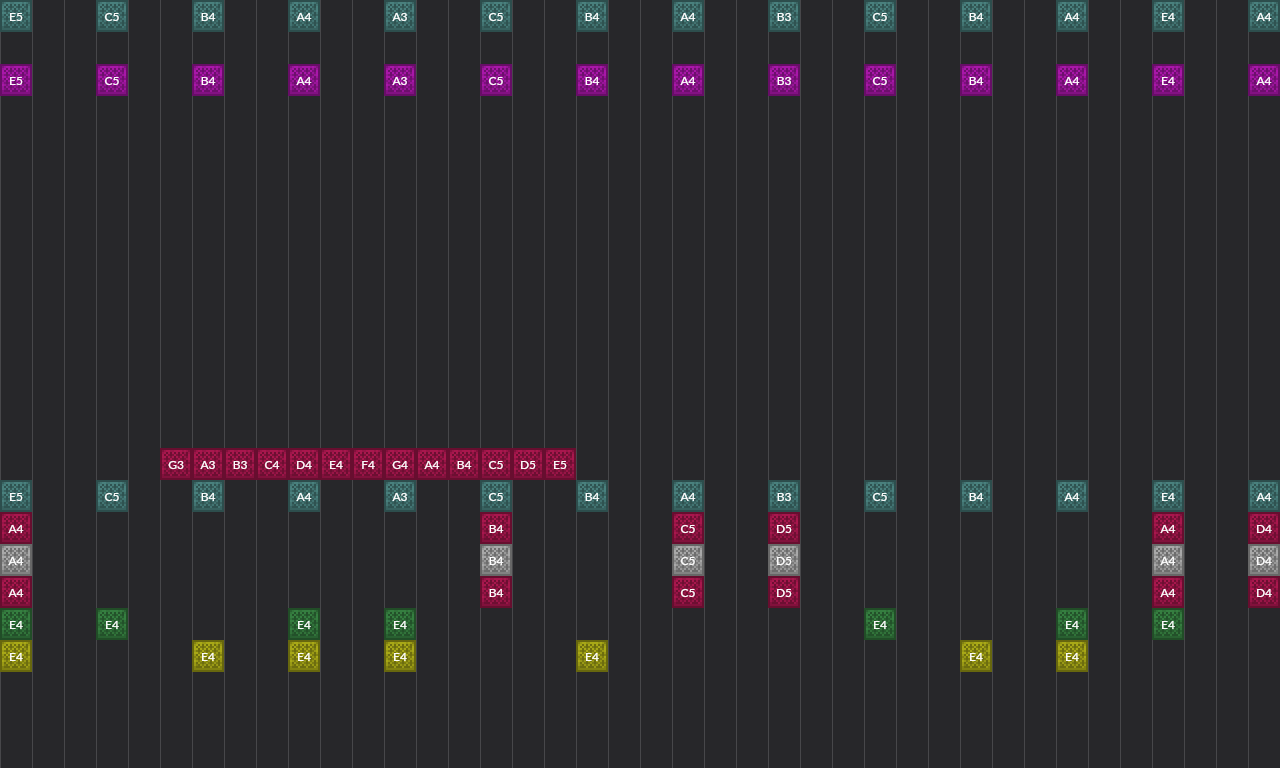The width and height of the screenshot is (1280, 768).
Task: Select the magenta B3 note in the top section
Action: point(784,81)
